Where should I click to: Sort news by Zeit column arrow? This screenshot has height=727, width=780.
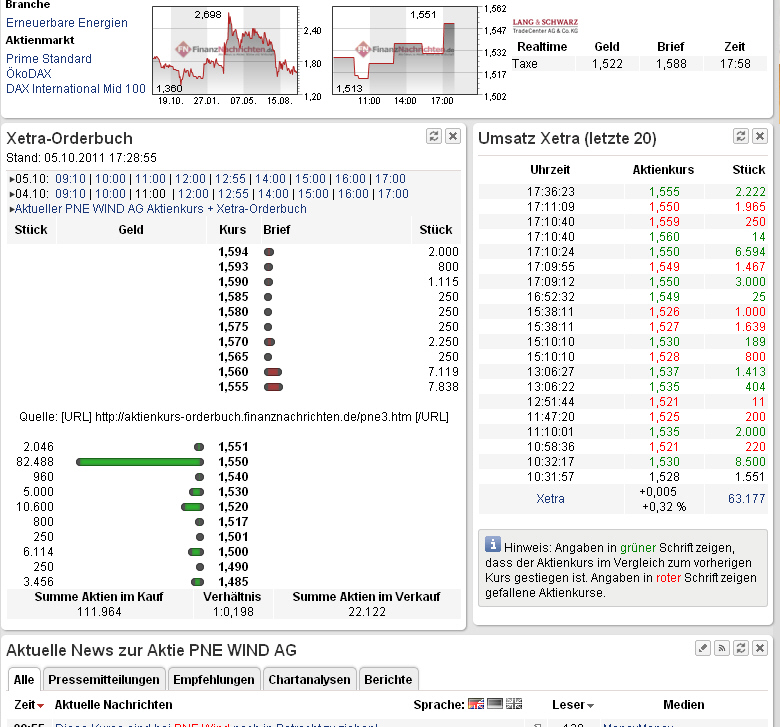41,706
